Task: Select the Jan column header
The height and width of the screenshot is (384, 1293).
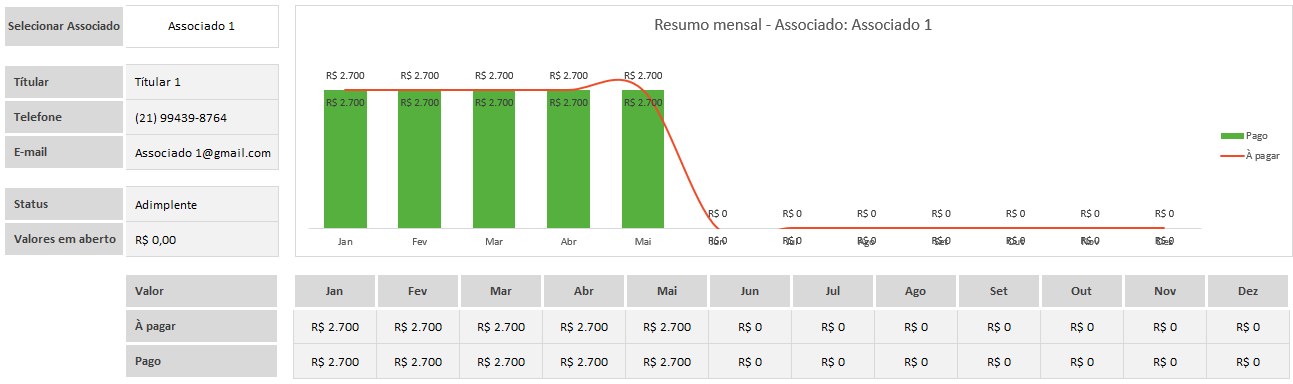Action: (x=335, y=291)
